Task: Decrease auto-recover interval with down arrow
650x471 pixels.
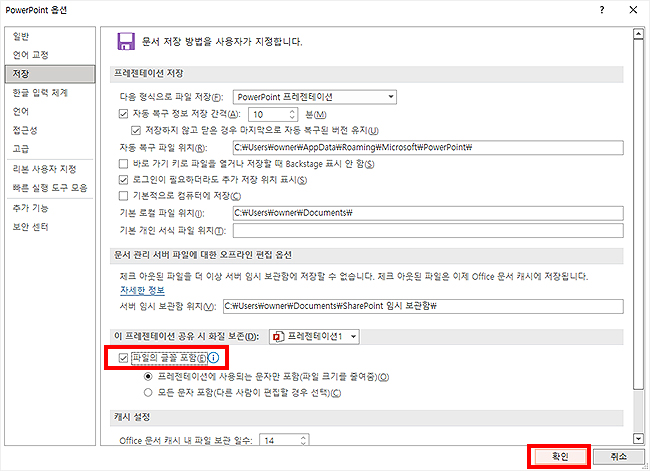Action: [x=292, y=117]
